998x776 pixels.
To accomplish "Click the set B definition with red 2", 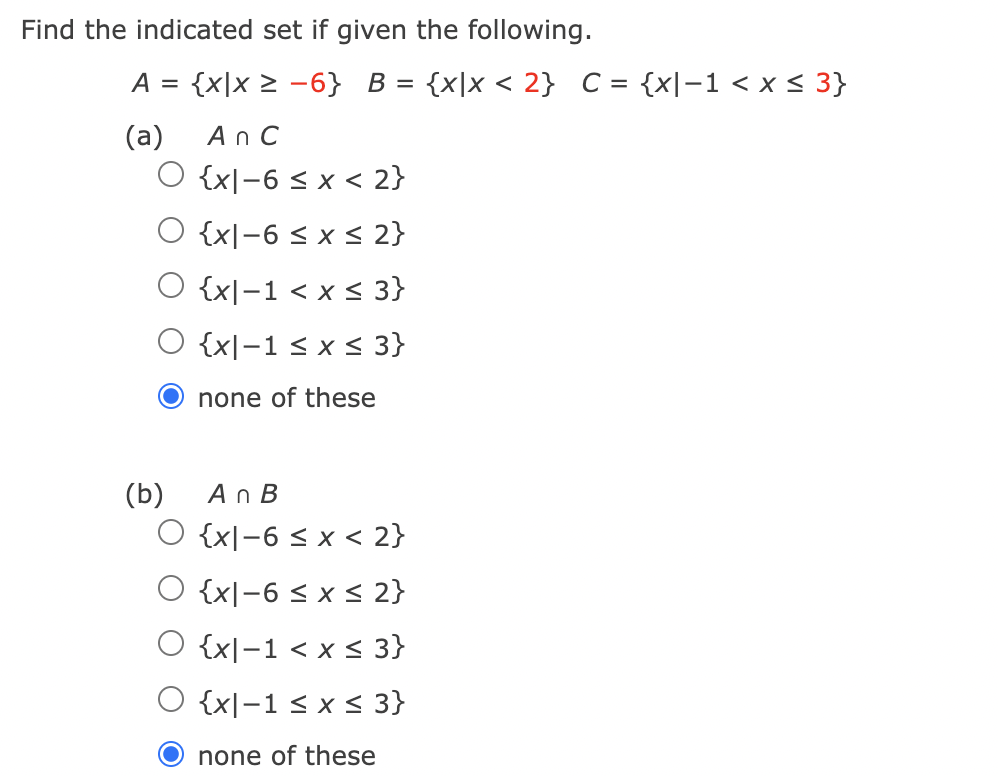I will tap(461, 83).
